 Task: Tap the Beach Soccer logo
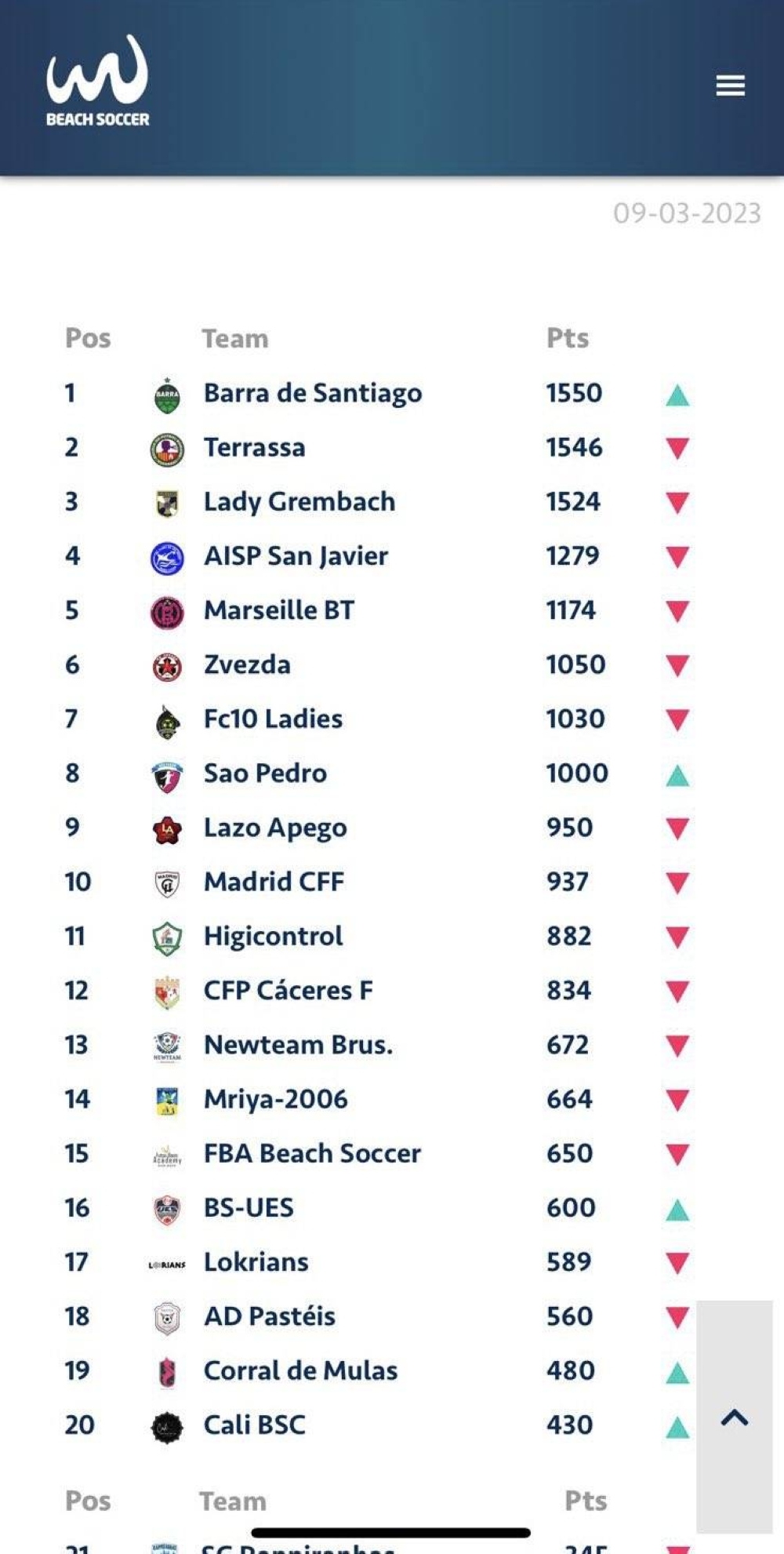(98, 82)
